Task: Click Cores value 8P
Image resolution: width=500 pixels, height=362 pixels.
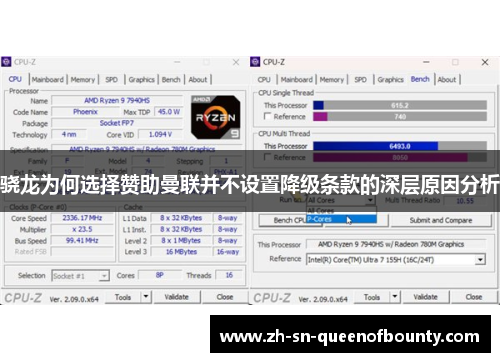Action: [x=160, y=275]
